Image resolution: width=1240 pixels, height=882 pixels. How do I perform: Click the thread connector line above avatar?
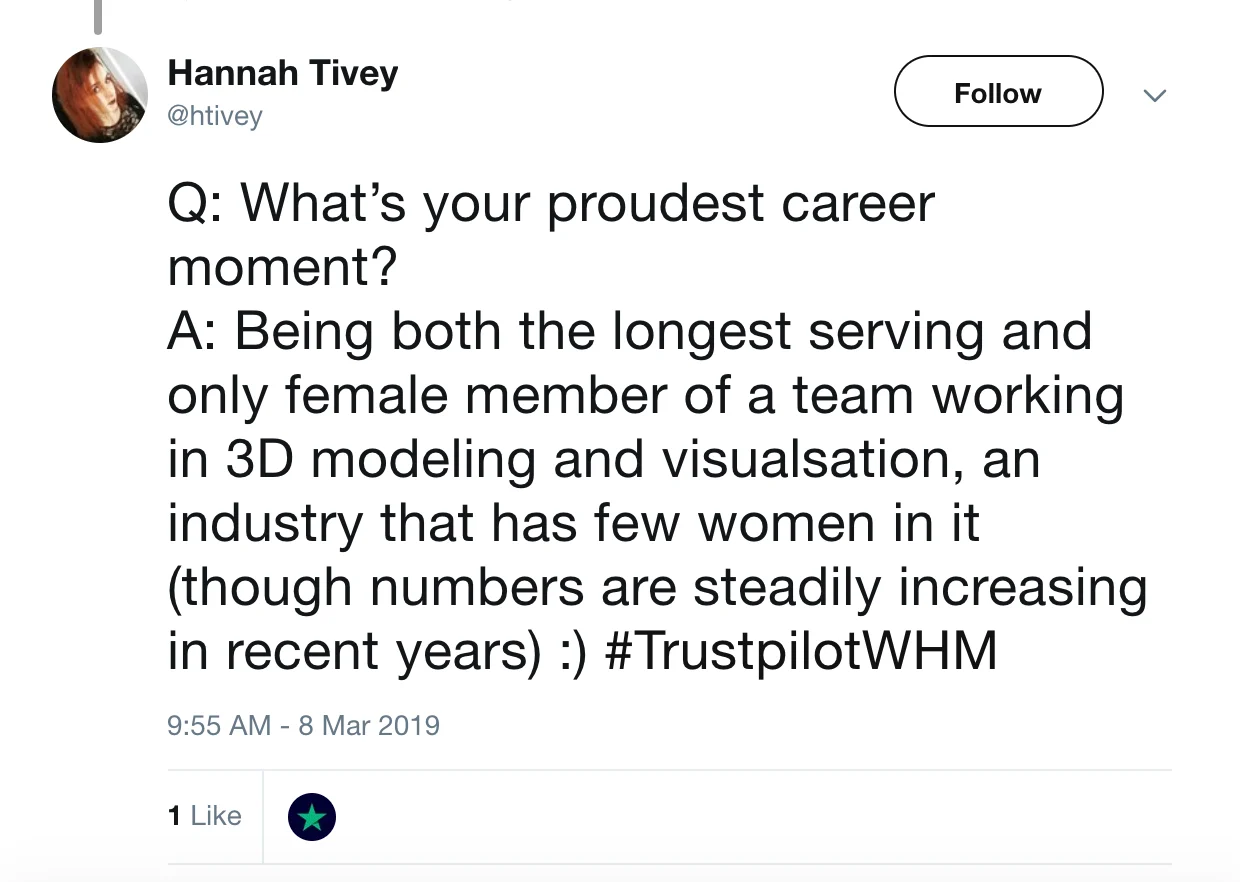98,16
